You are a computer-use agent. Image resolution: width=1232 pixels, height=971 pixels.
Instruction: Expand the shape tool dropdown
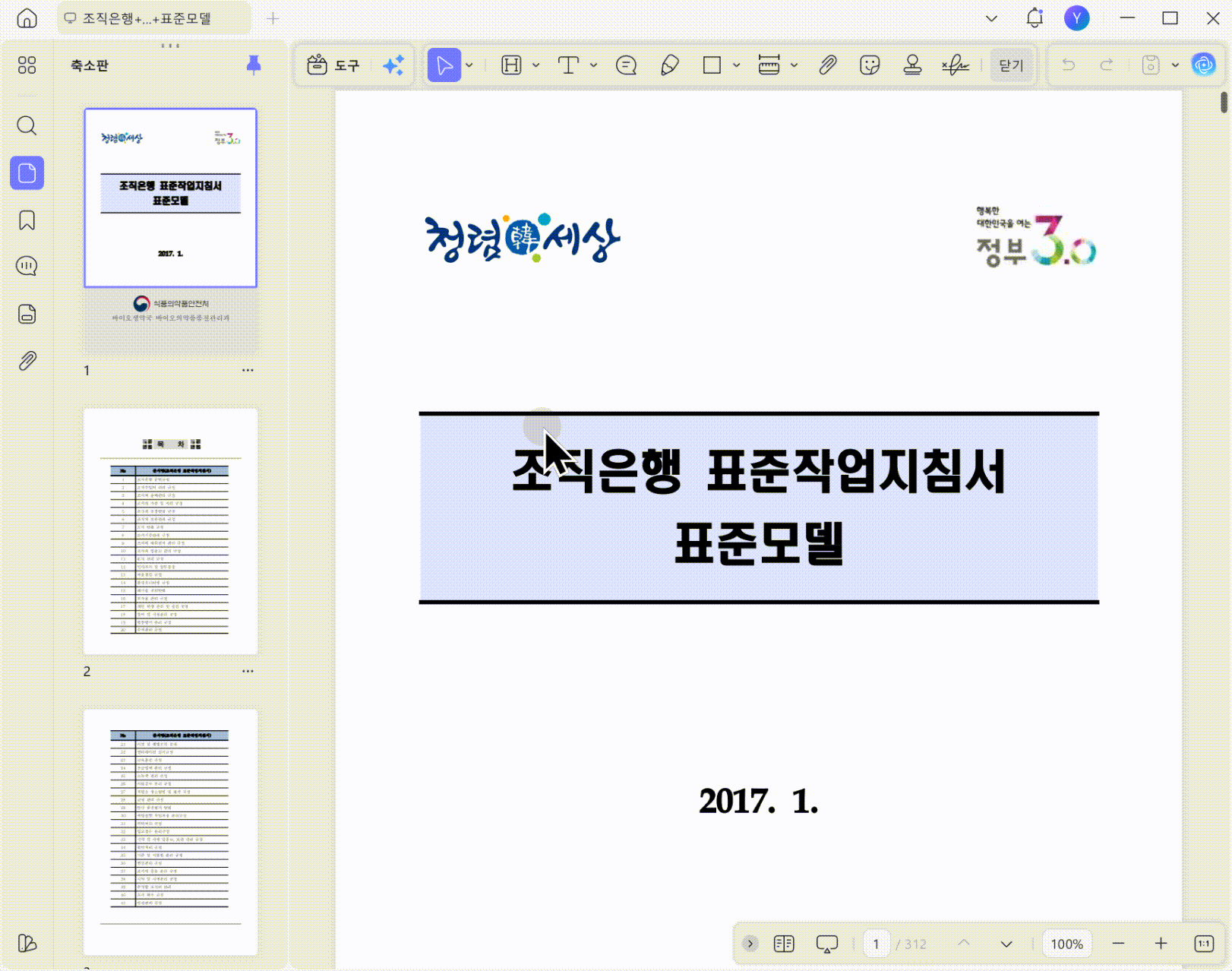tap(737, 65)
